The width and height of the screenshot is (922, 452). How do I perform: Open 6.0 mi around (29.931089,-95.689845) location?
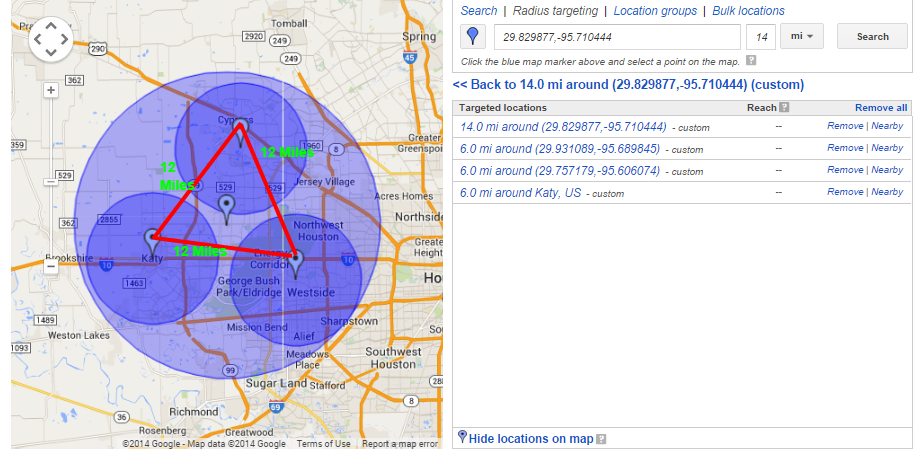pos(560,148)
